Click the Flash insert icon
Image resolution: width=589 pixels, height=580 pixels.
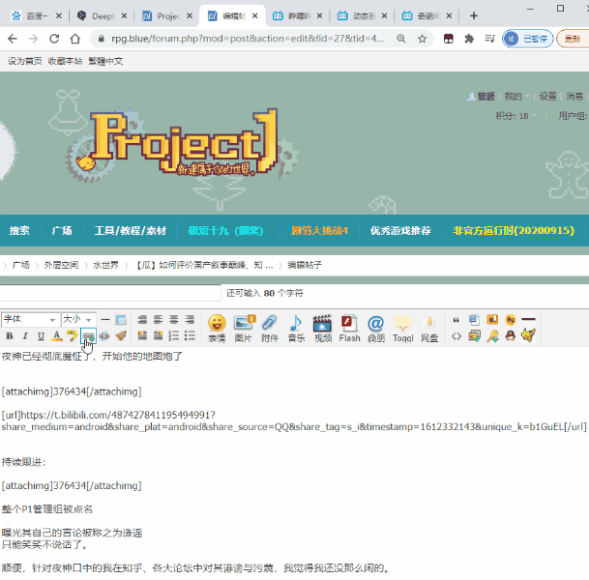click(x=349, y=328)
